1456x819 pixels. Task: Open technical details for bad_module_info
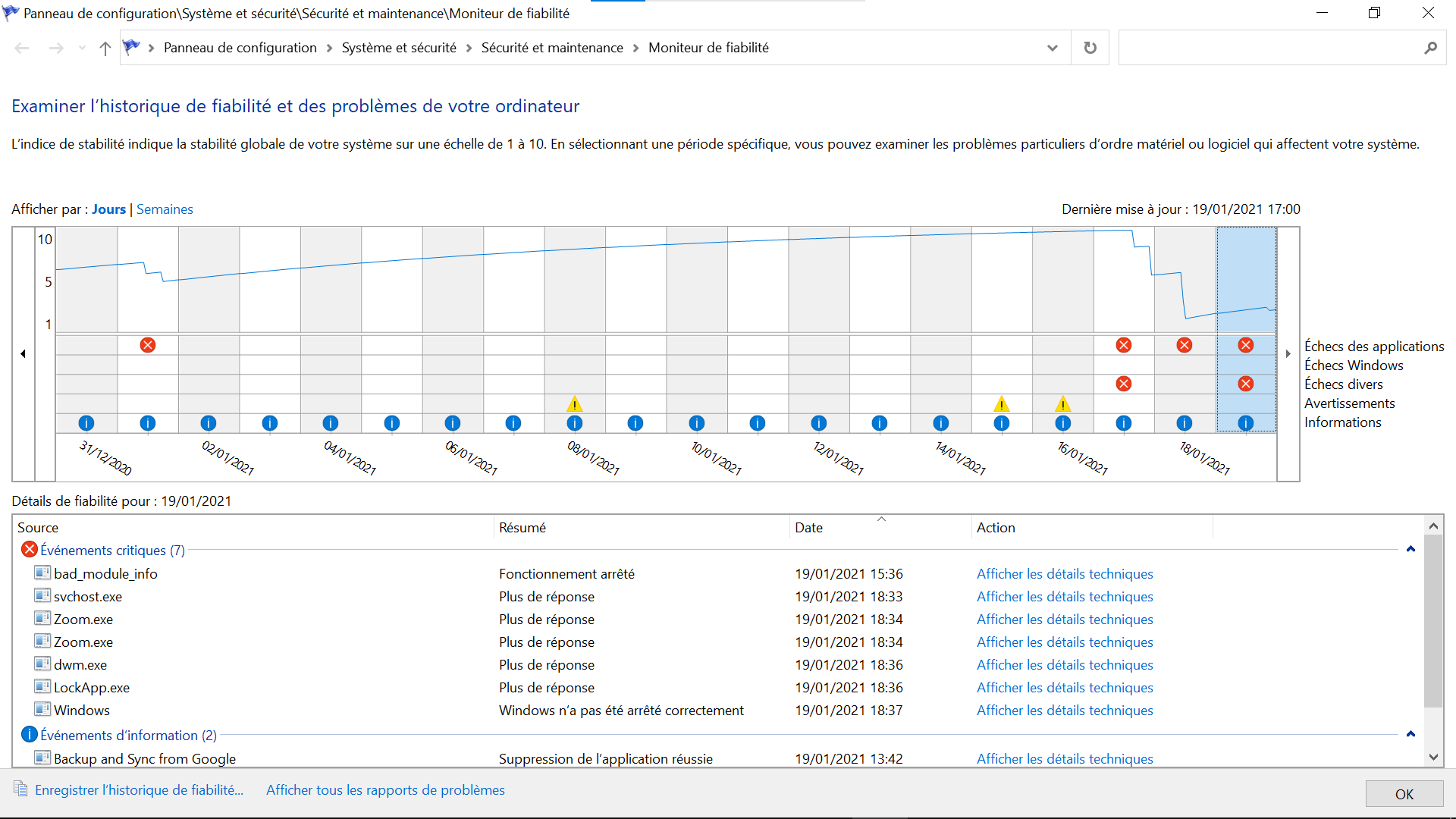(x=1065, y=574)
